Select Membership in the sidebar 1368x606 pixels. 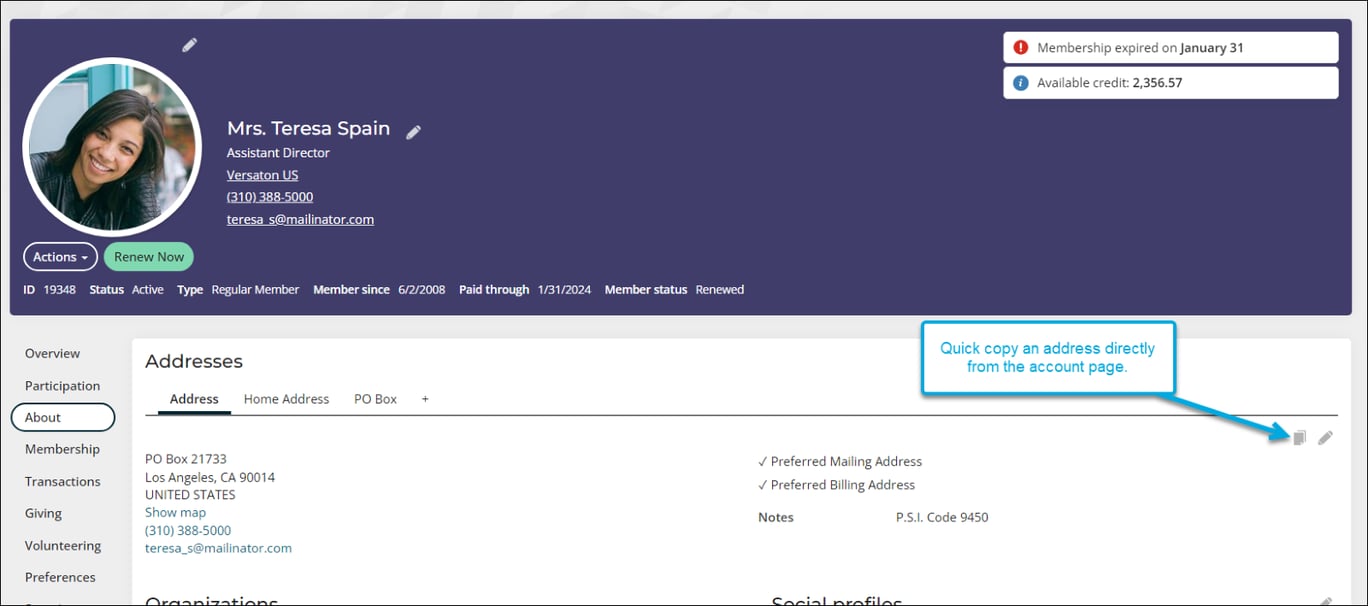[x=62, y=449]
